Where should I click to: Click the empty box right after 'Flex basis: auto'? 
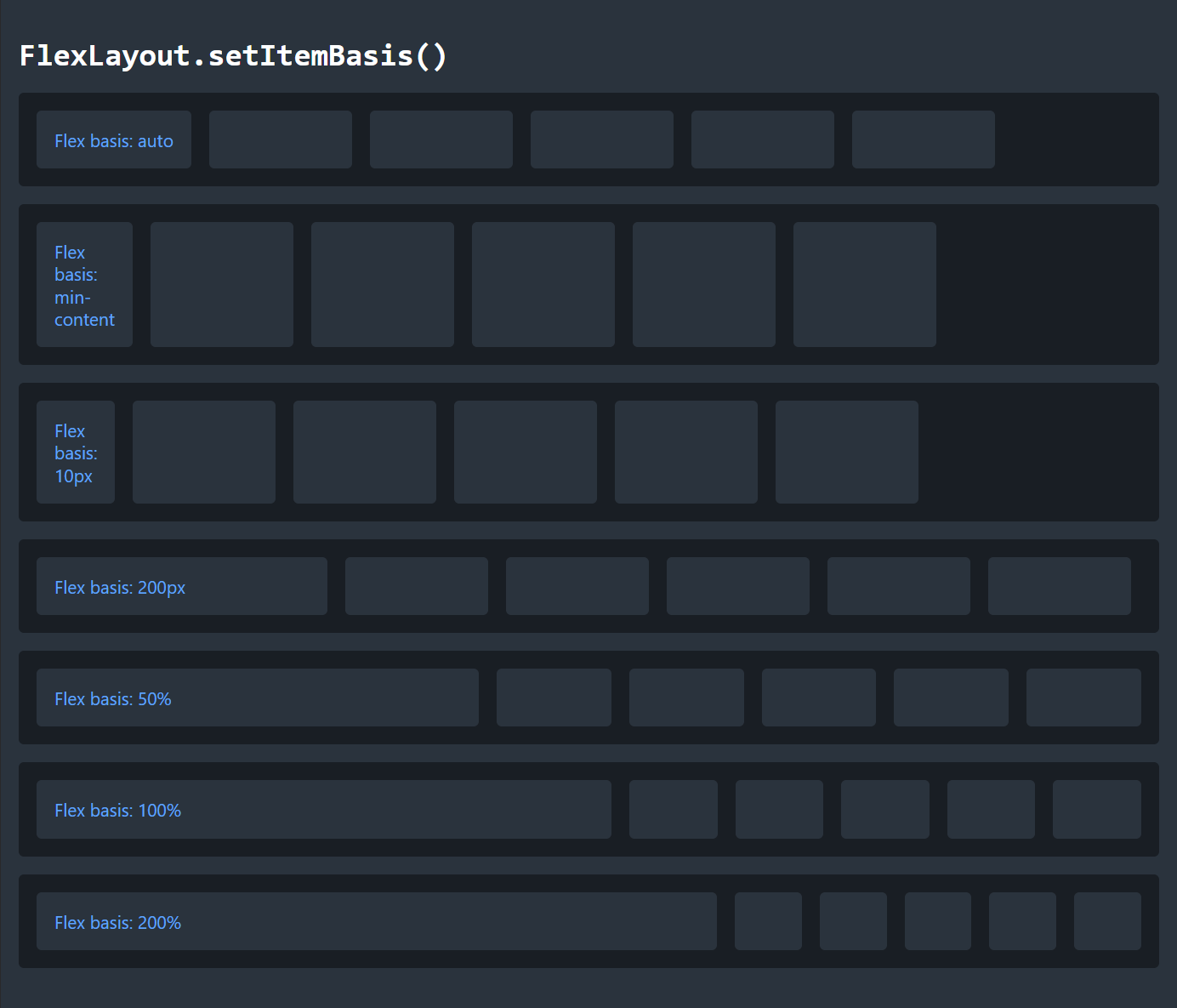tap(281, 140)
